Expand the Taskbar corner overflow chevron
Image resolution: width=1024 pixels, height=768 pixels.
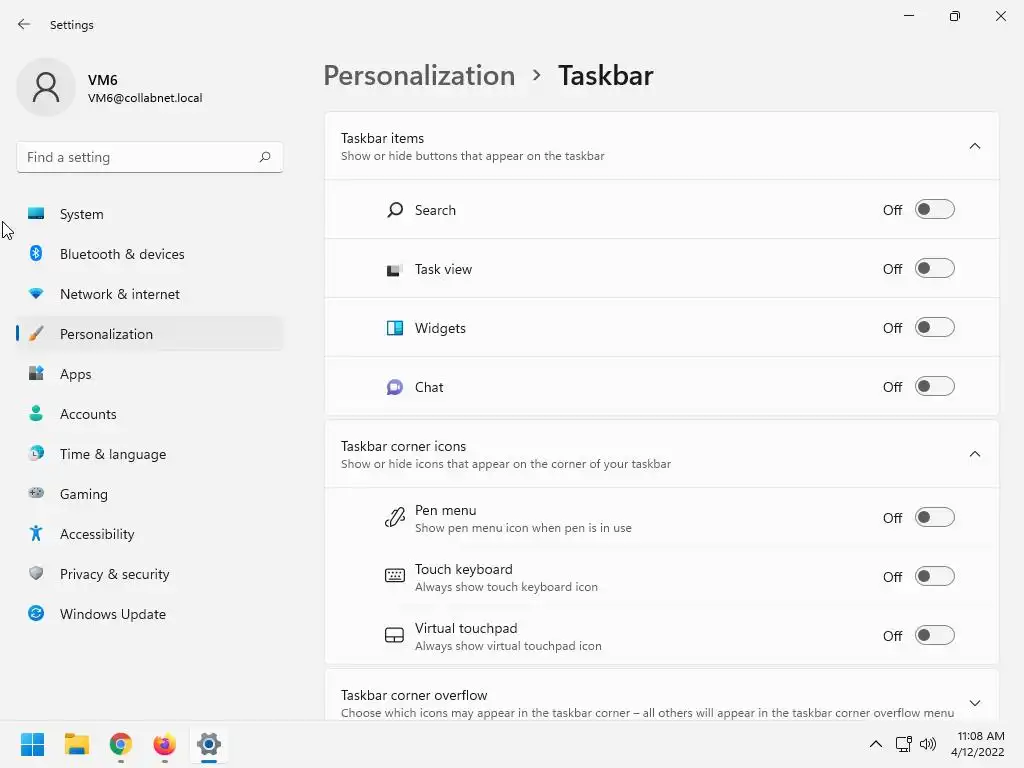coord(974,703)
